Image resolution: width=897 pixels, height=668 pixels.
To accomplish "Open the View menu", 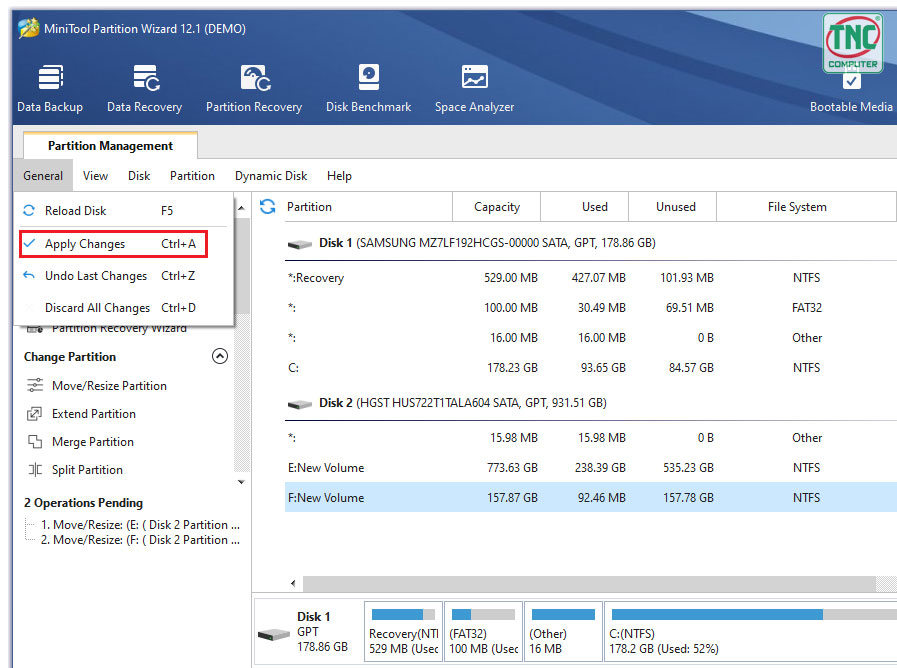I will click(95, 176).
